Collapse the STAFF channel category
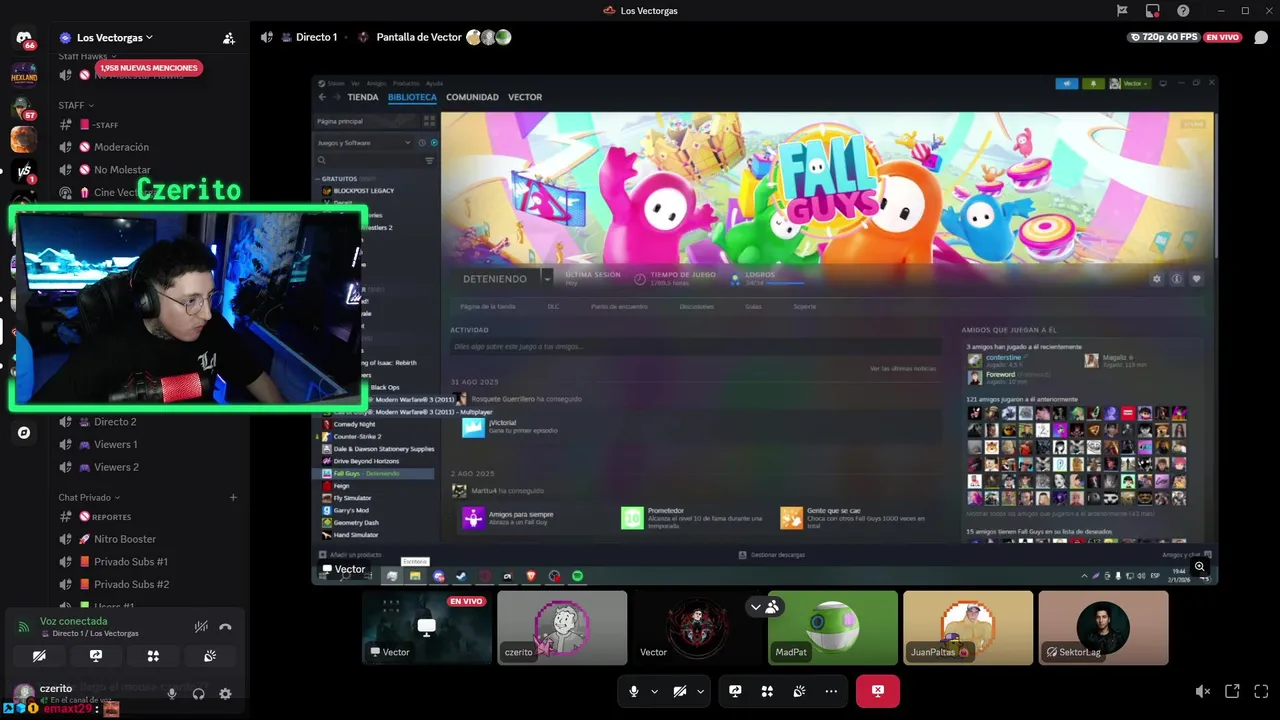Viewport: 1280px width, 720px height. pyautogui.click(x=76, y=105)
